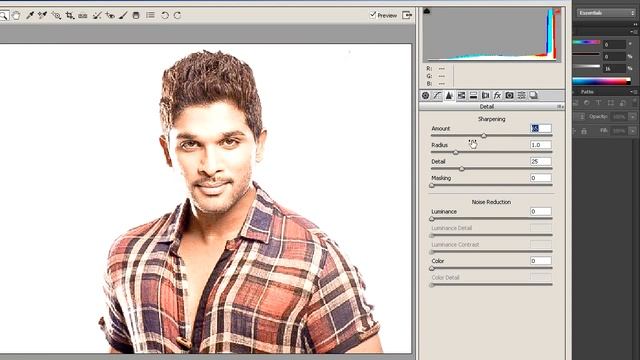Screen dimensions: 640x360
Task: Open the Photoshop Paths panel flyout menu
Action: [635, 92]
